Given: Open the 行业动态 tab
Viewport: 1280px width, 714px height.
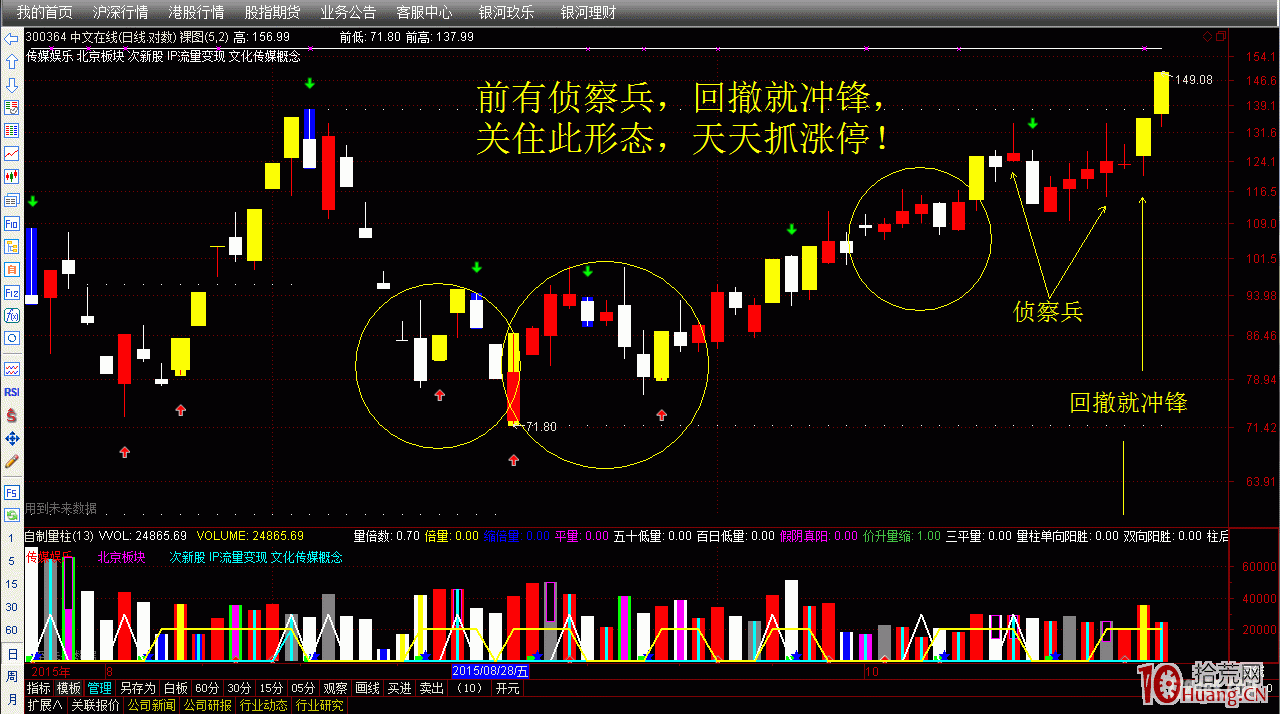Looking at the screenshot, I should coord(264,705).
